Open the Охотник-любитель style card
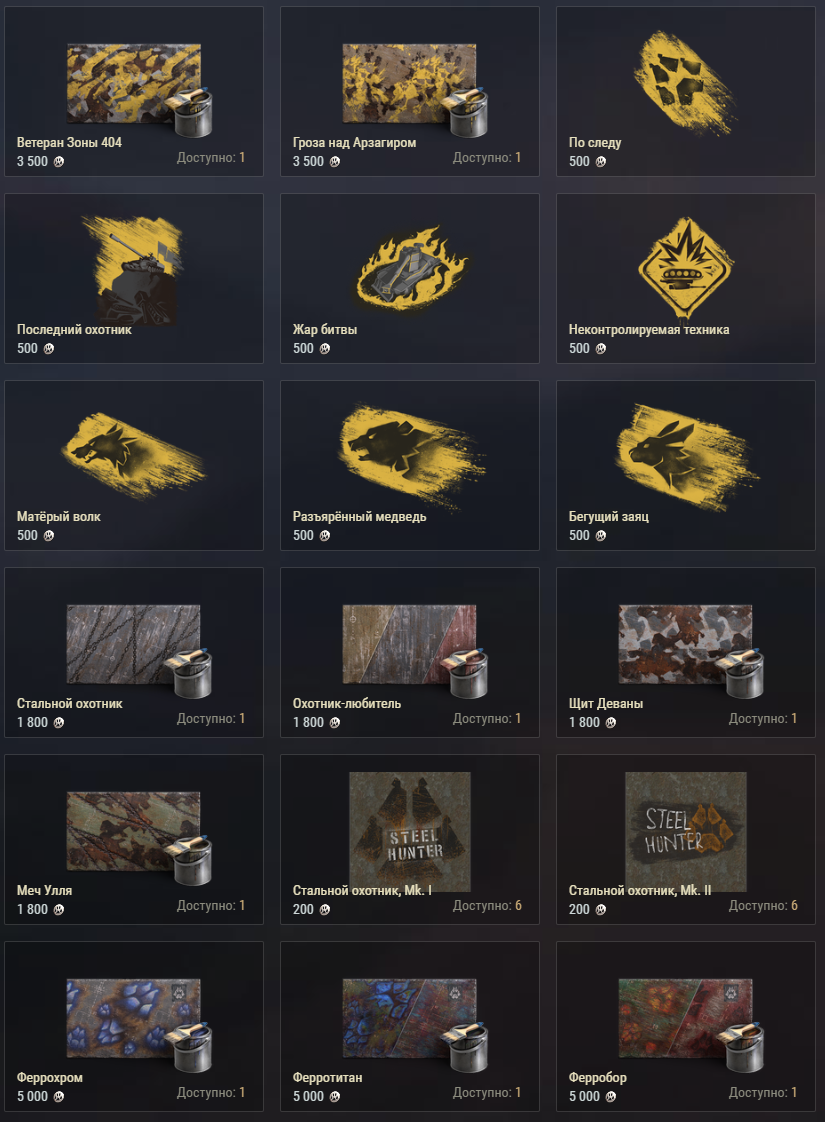 [x=410, y=653]
